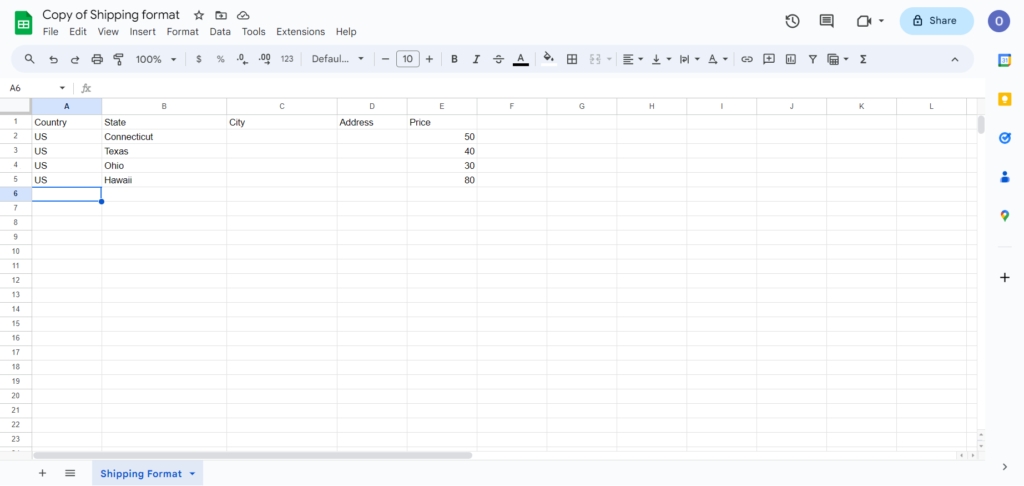Select cell B3 containing Texas
The image size is (1024, 486).
click(164, 151)
